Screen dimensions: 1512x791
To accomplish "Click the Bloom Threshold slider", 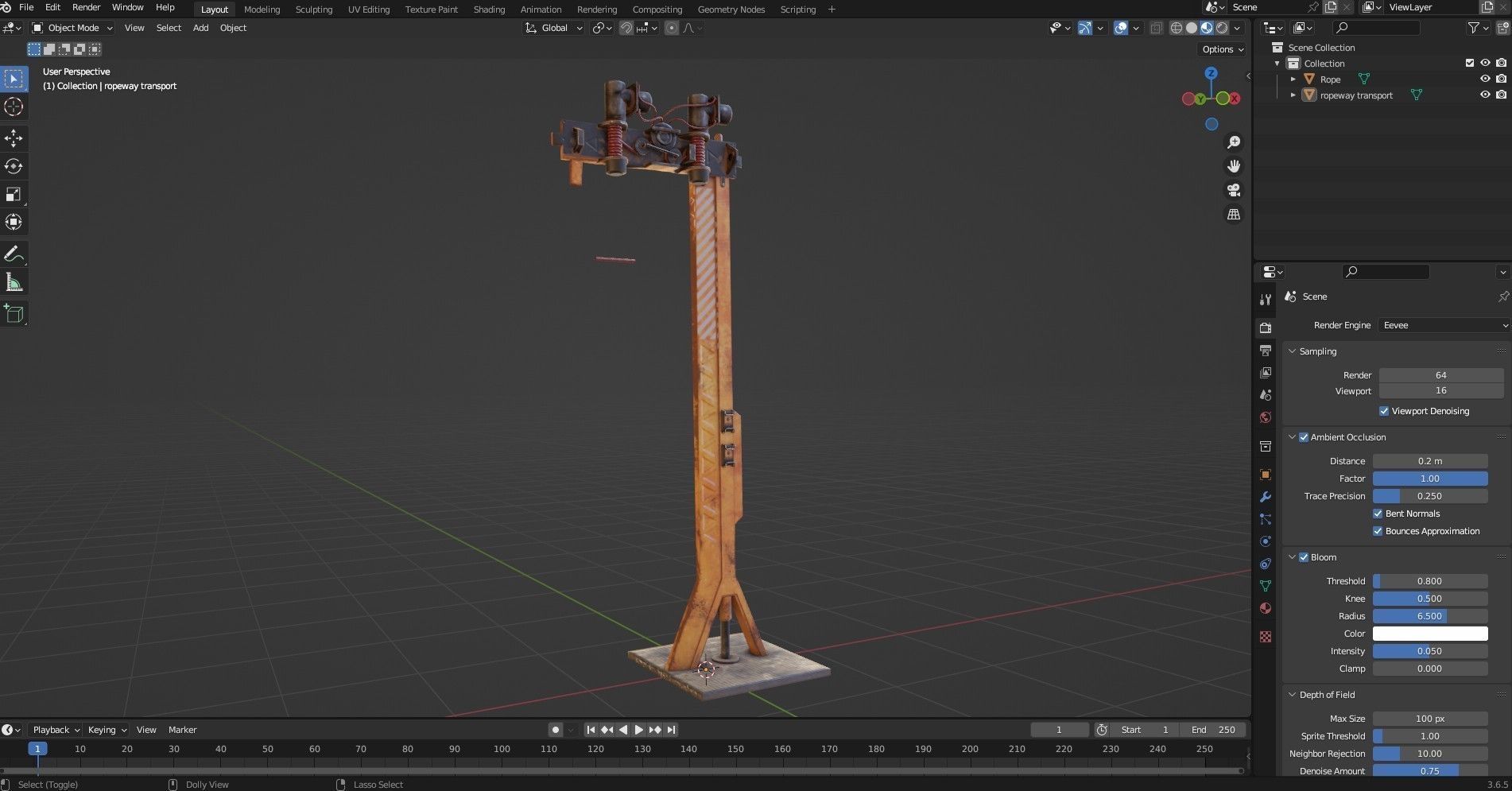I will 1429,581.
